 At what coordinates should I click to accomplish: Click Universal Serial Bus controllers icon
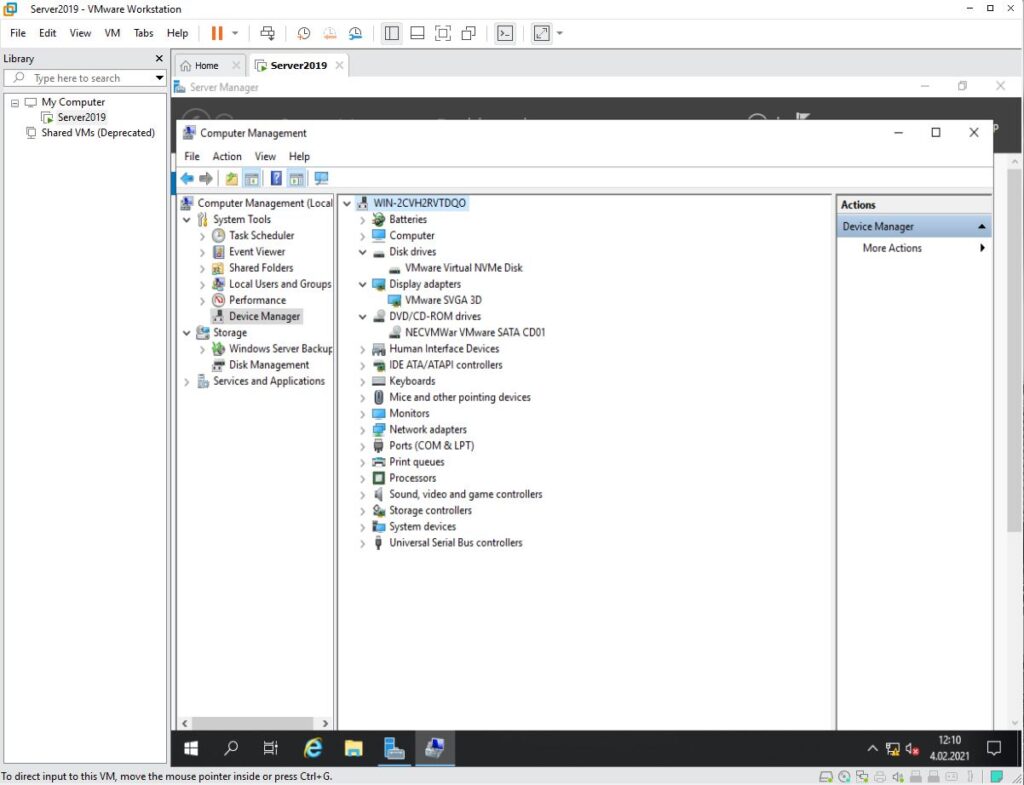[378, 543]
